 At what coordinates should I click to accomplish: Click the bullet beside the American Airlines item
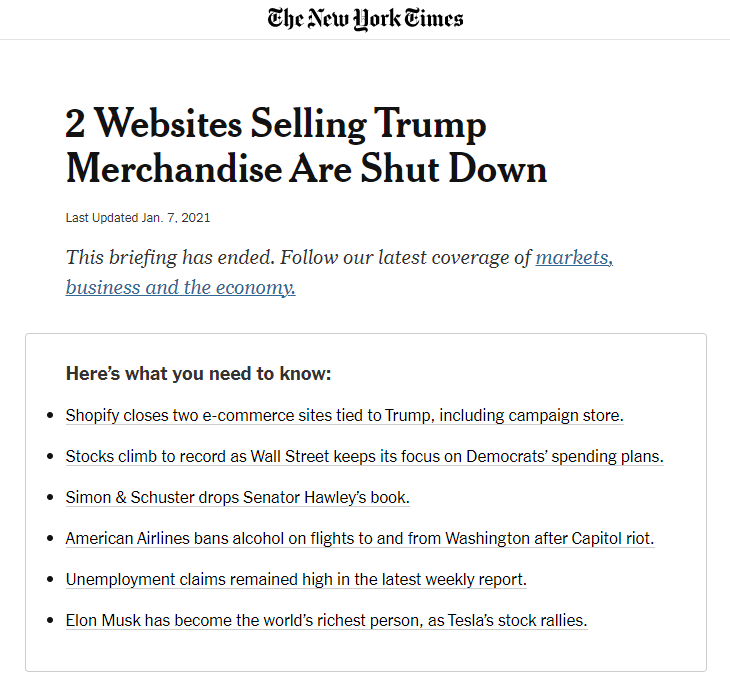50,538
